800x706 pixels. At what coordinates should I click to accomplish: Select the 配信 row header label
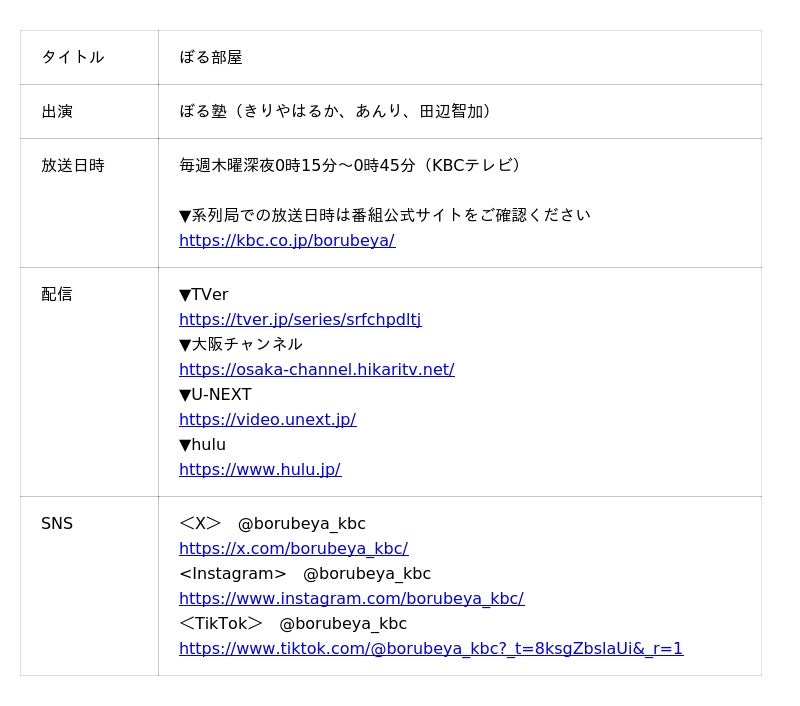[57, 294]
